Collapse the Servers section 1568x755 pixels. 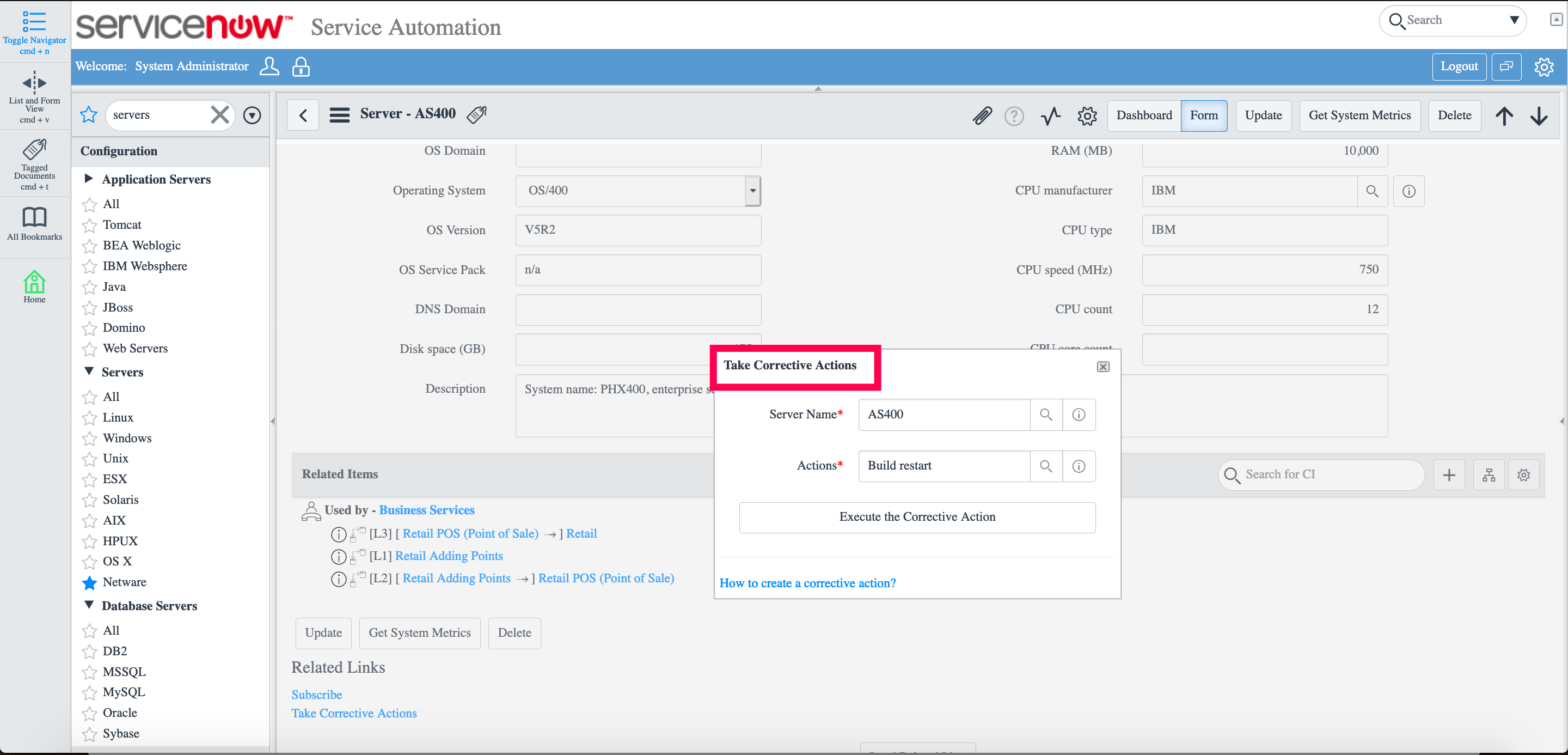89,372
